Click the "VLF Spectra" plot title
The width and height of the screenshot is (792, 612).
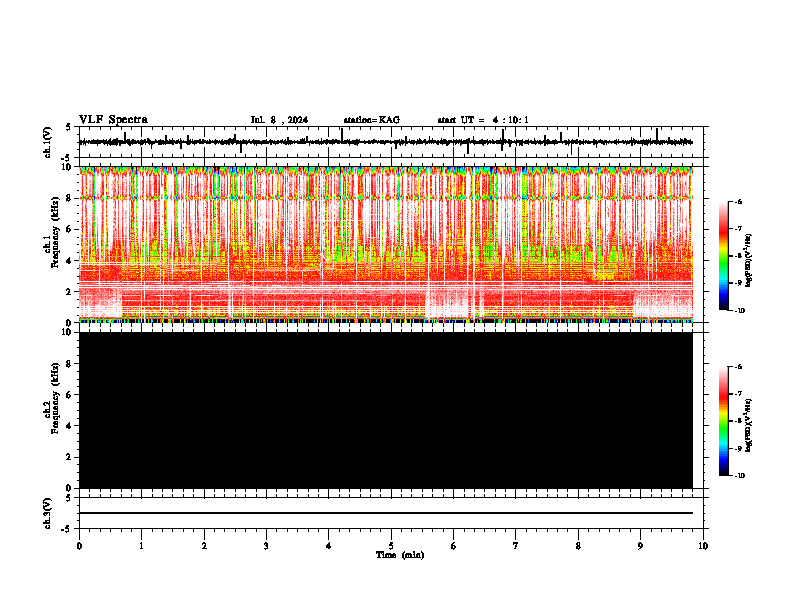(113, 120)
